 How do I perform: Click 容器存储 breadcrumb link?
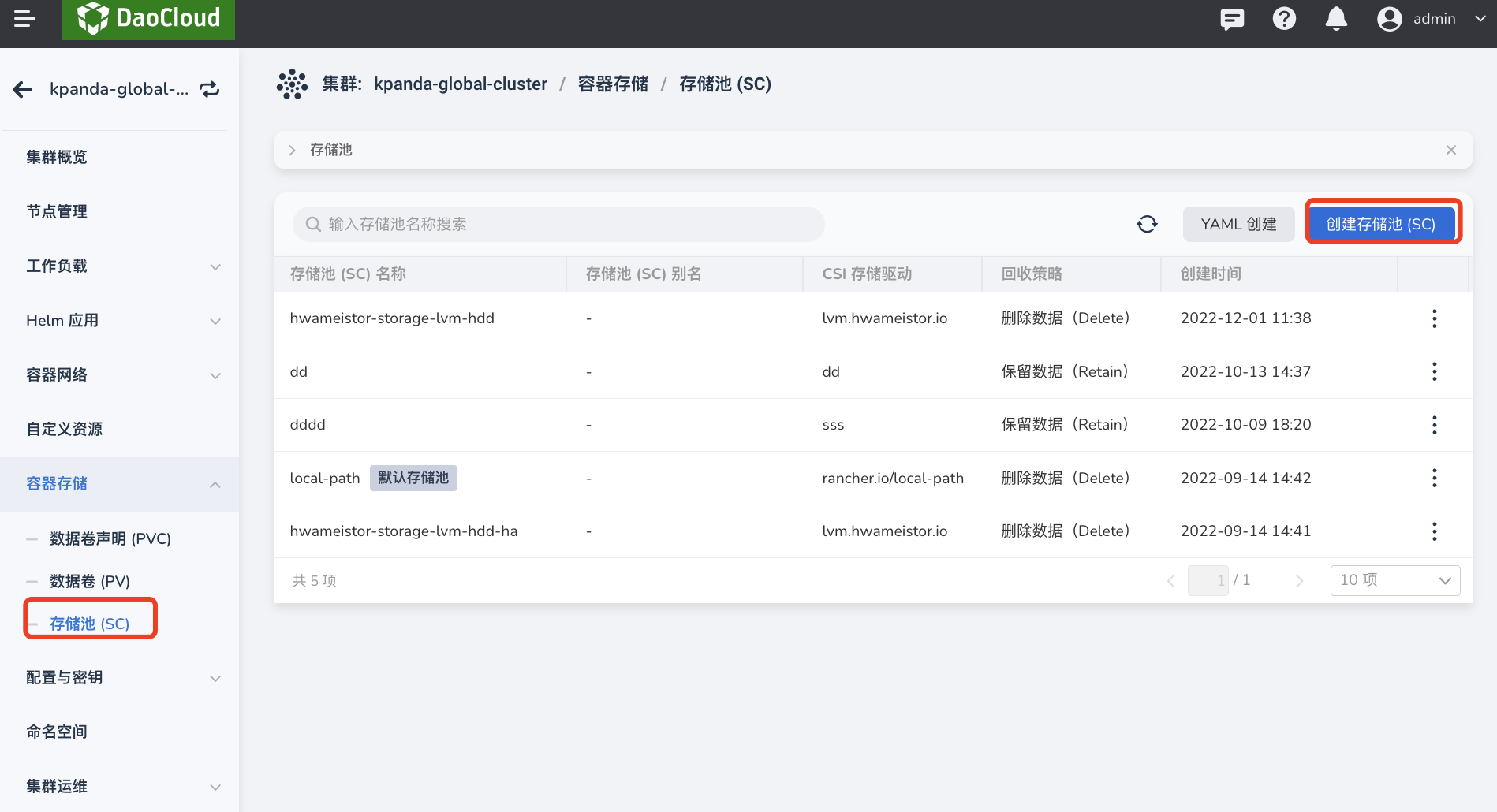pos(613,84)
